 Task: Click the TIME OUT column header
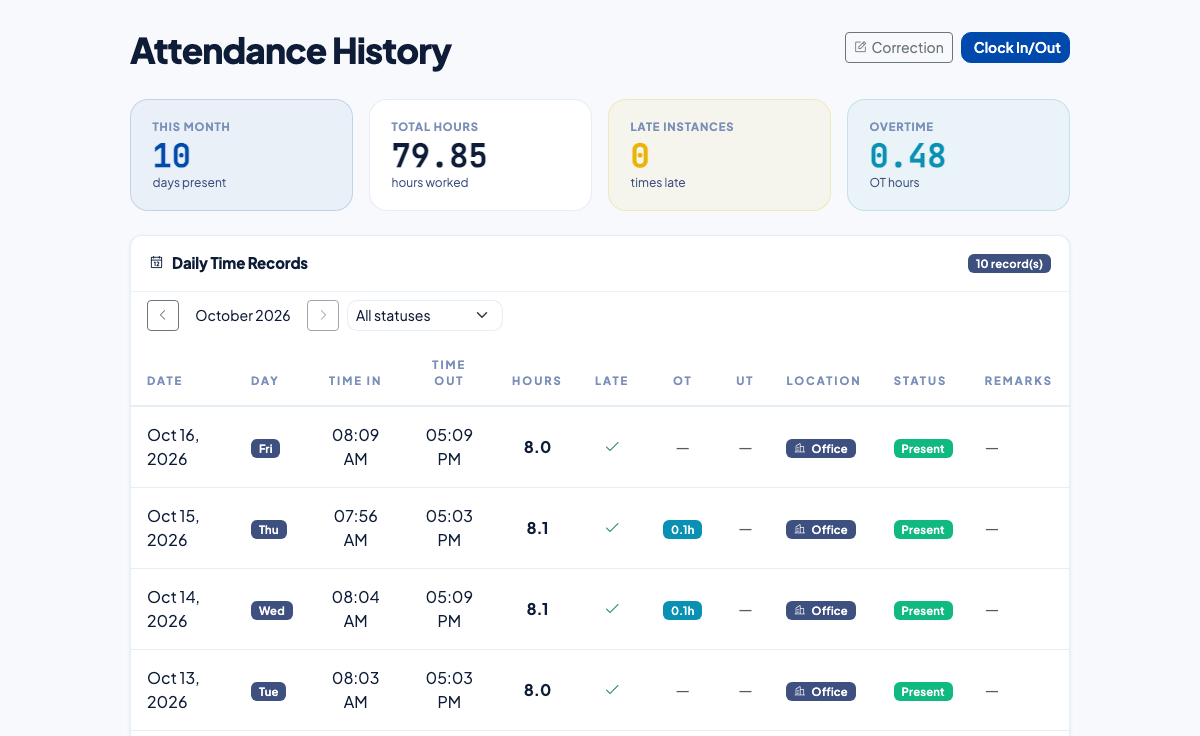tap(449, 373)
